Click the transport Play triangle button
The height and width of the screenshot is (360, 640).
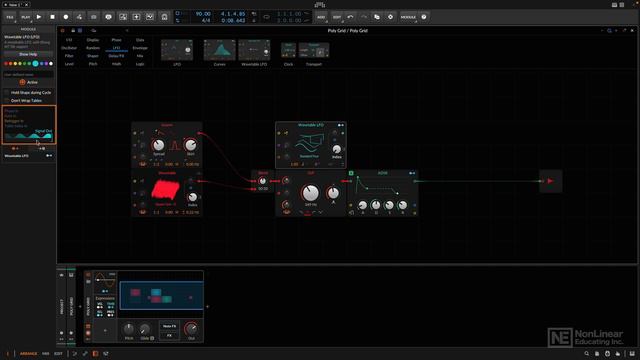[x=39, y=17]
